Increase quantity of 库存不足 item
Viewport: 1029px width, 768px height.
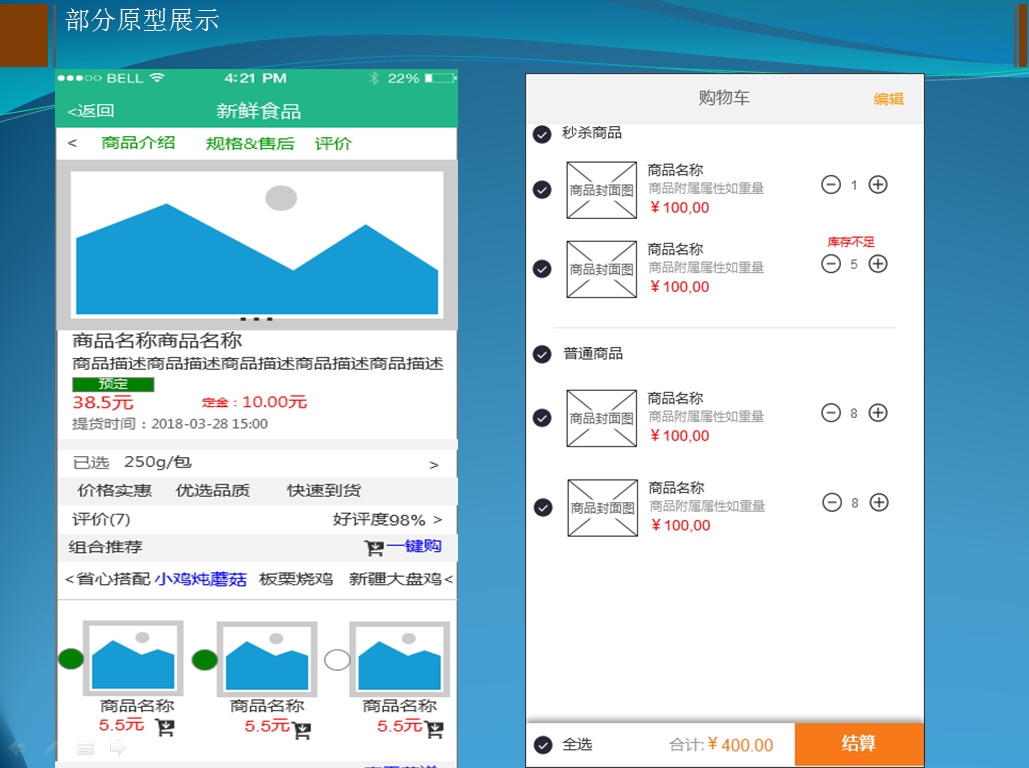tap(878, 264)
